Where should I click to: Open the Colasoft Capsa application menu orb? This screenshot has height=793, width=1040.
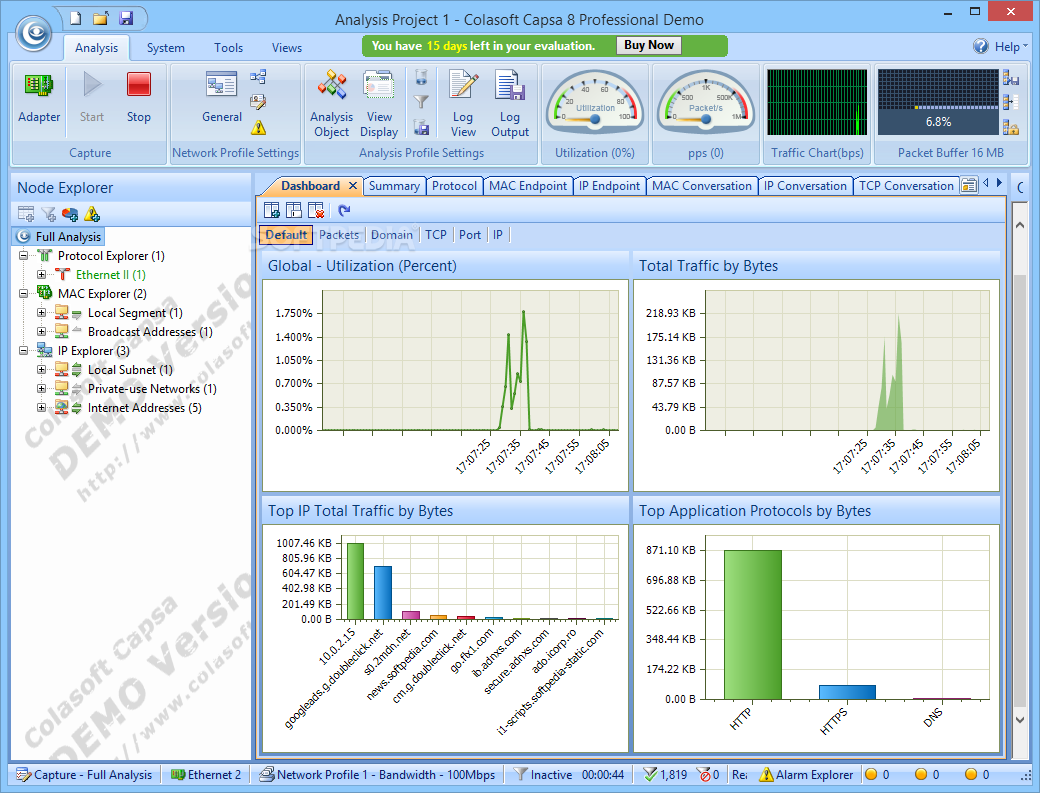[x=34, y=32]
